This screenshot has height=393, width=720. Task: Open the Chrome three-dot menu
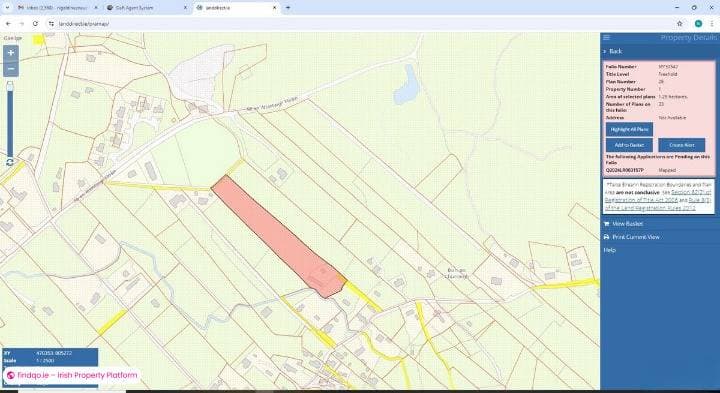point(711,23)
